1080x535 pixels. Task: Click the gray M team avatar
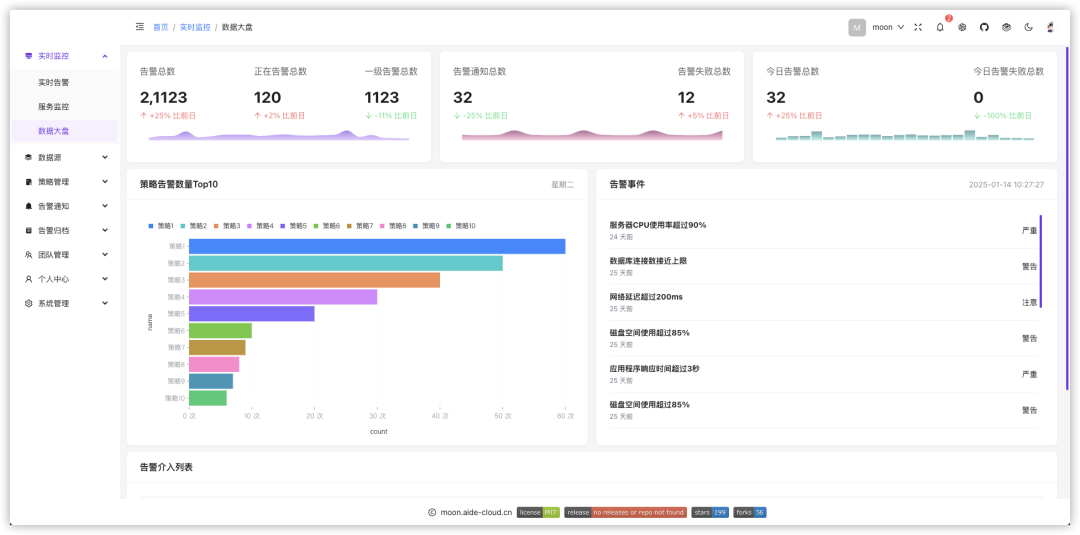click(x=857, y=28)
